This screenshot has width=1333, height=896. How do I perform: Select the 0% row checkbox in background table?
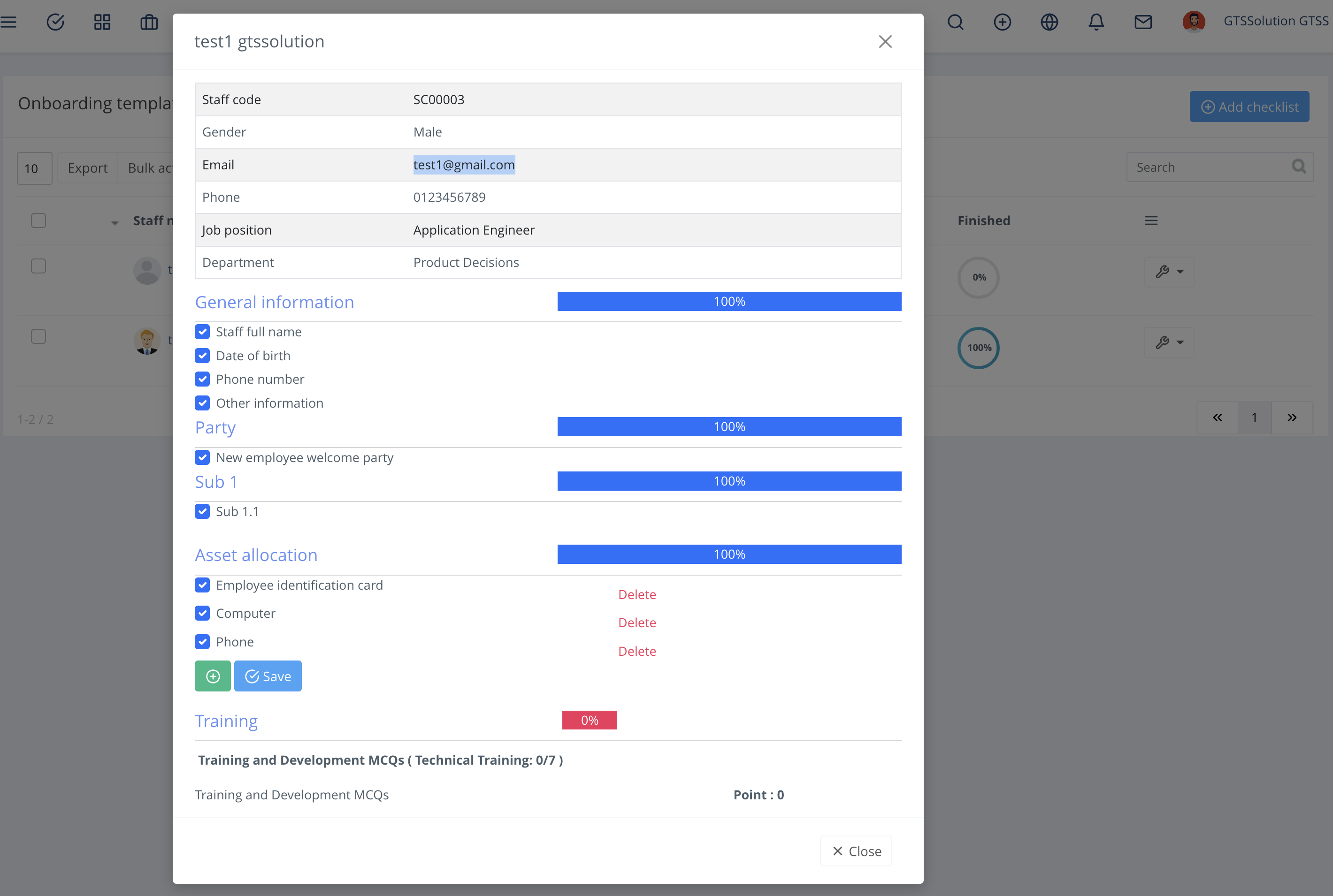[x=38, y=266]
